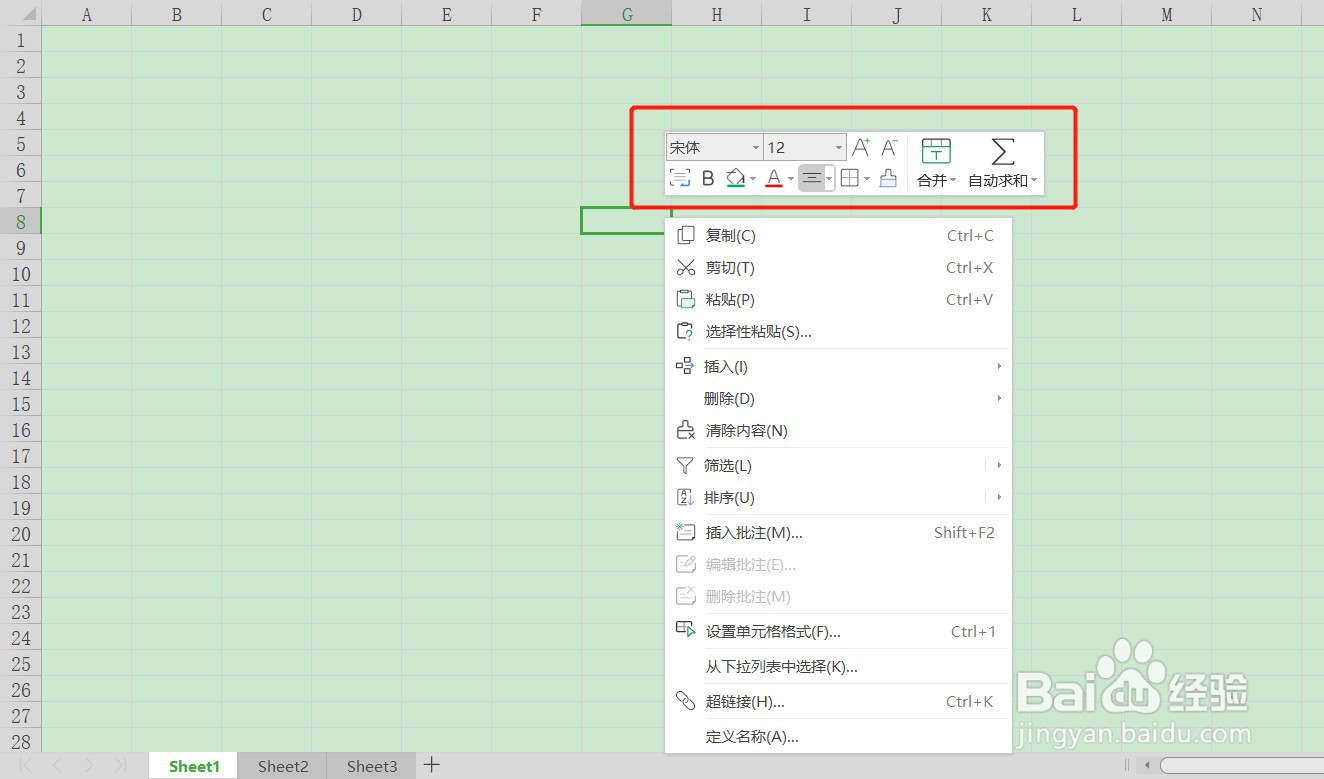Choose 复制 from the context menu
The width and height of the screenshot is (1324, 779).
click(x=728, y=235)
